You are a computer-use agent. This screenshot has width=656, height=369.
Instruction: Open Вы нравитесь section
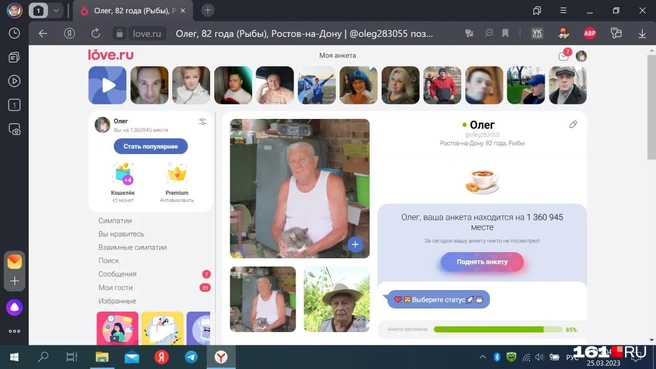point(121,234)
